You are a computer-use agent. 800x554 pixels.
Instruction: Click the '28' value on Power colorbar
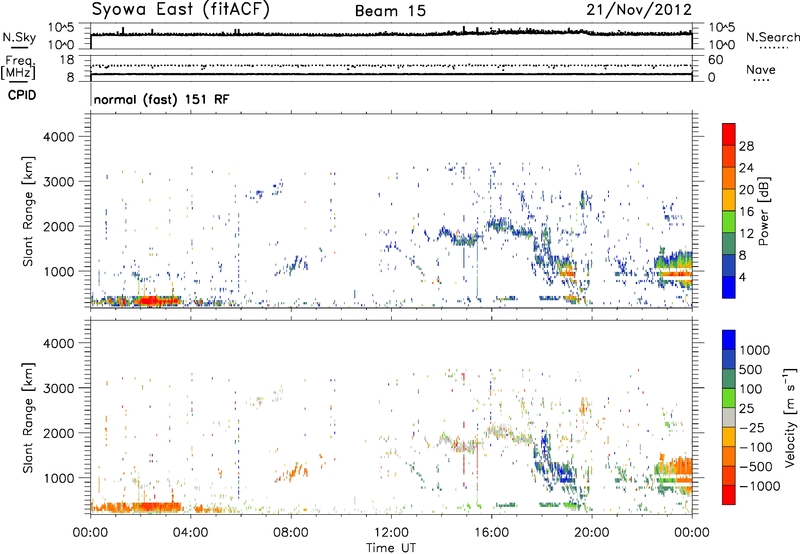point(746,146)
